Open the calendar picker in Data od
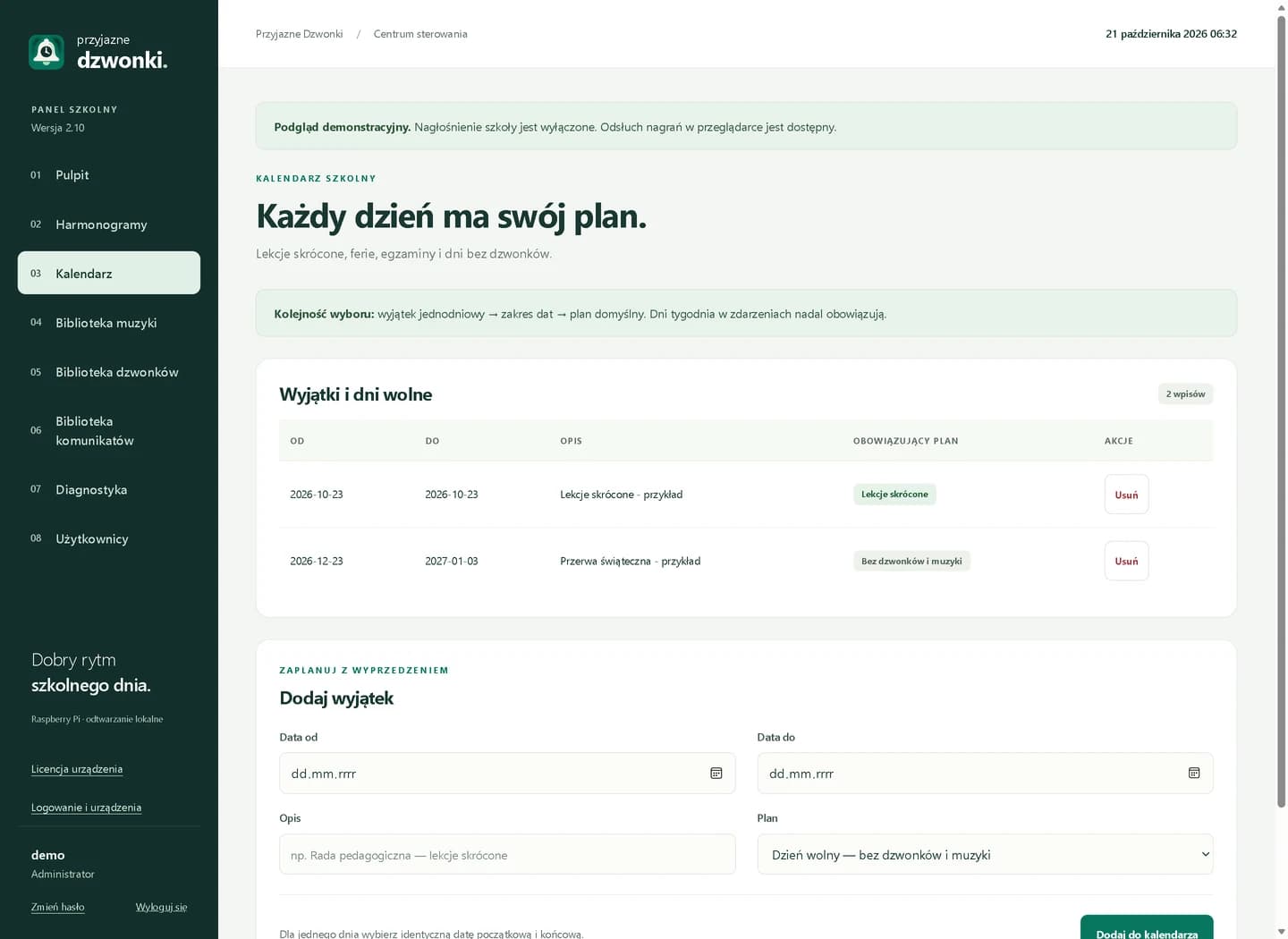 tap(716, 773)
